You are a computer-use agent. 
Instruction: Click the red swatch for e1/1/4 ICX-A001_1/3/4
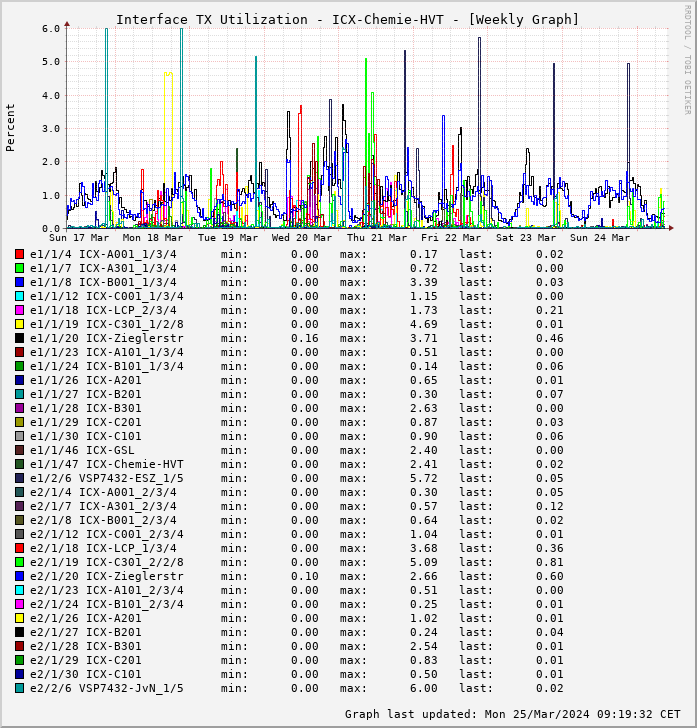coord(19,254)
